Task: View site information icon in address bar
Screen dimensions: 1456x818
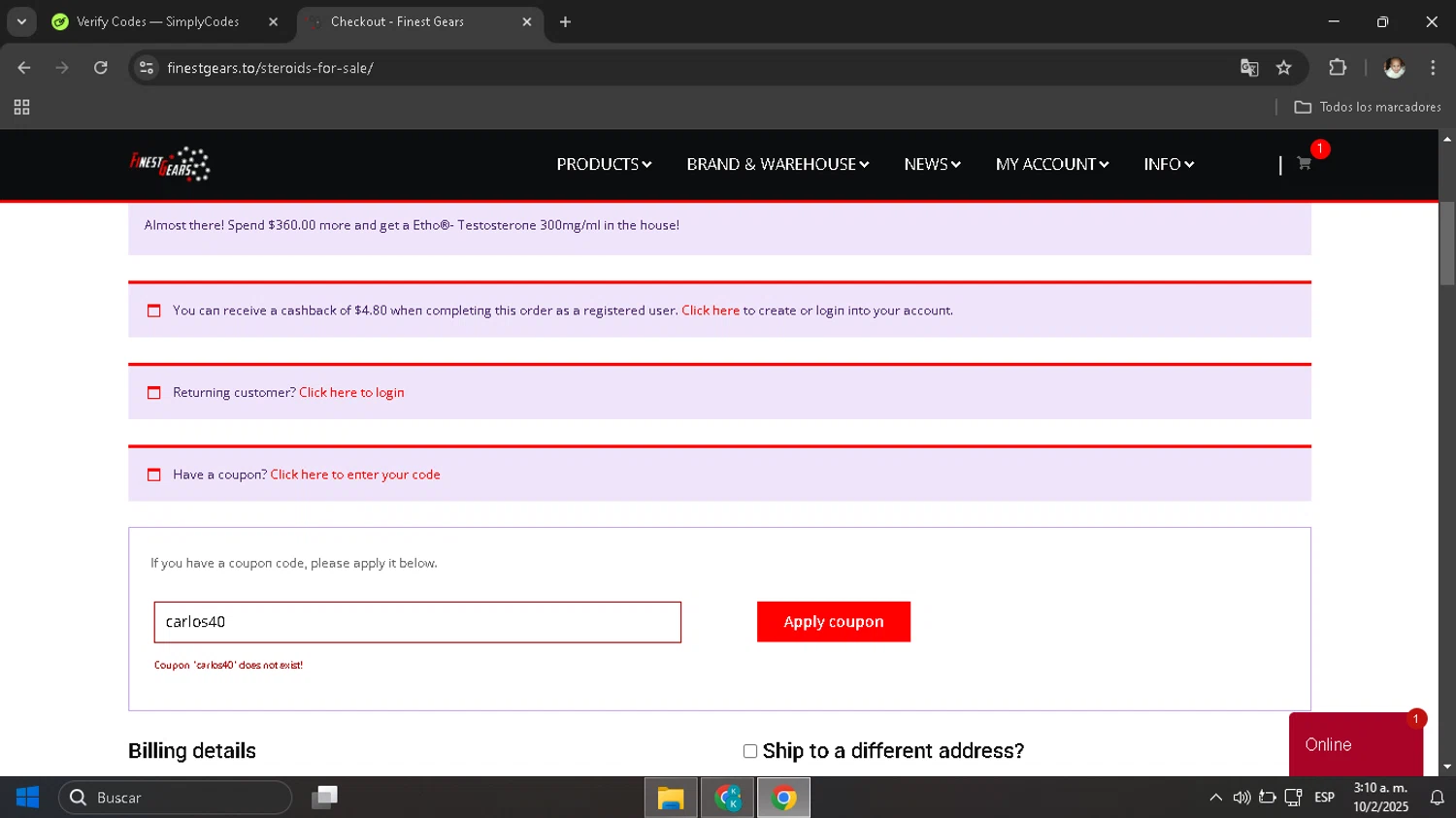Action: pos(147,68)
